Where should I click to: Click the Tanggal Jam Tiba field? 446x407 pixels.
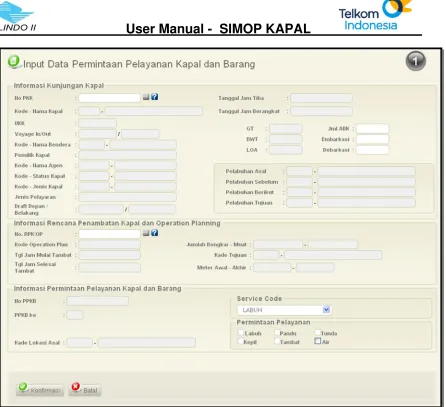click(x=321, y=98)
